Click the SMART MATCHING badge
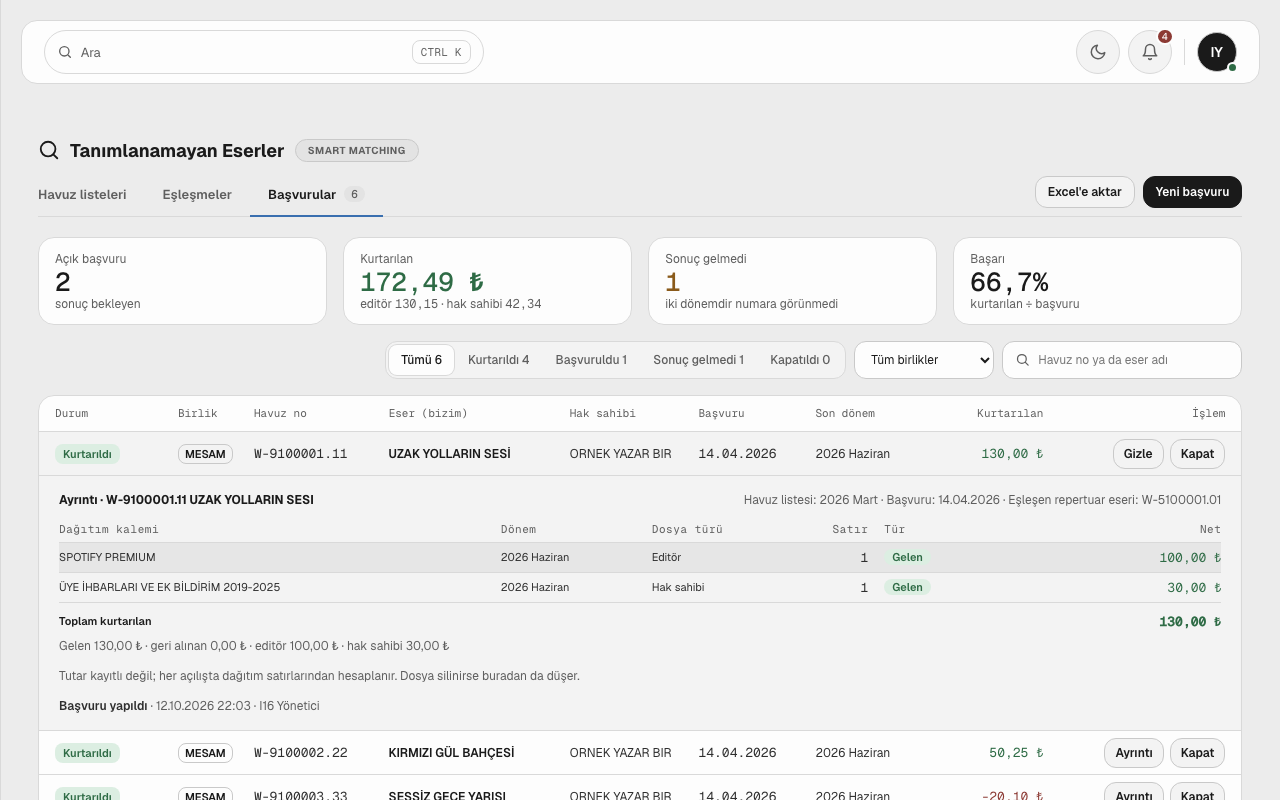 click(357, 151)
